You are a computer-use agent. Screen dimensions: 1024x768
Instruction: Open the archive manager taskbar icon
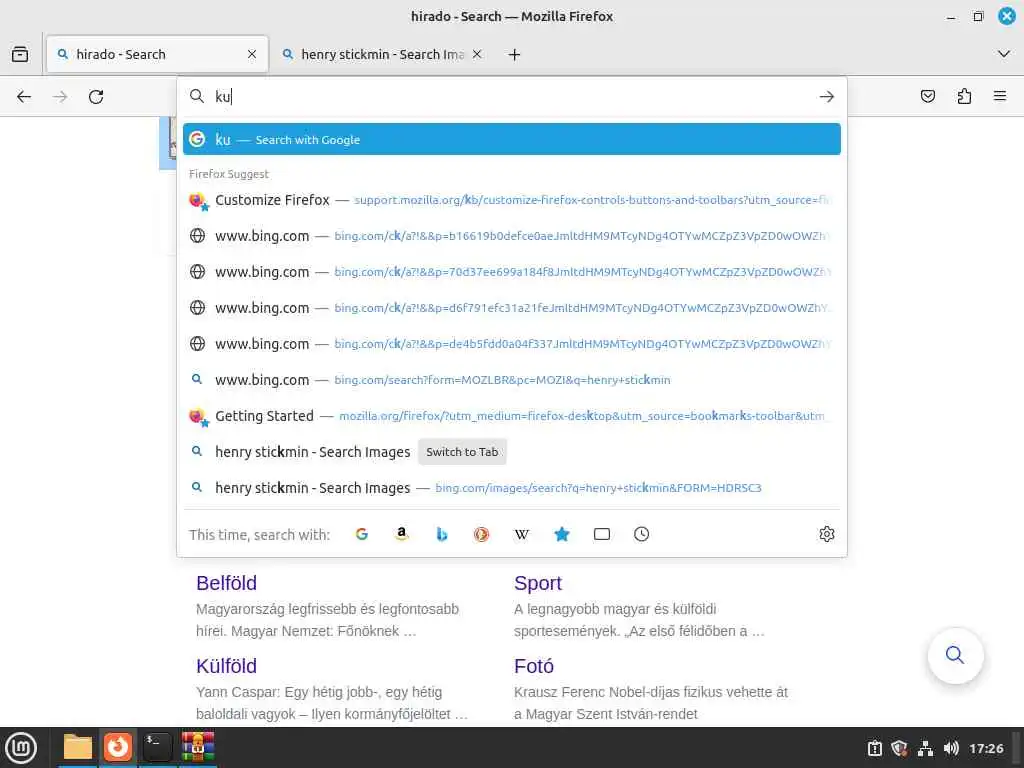[x=198, y=747]
